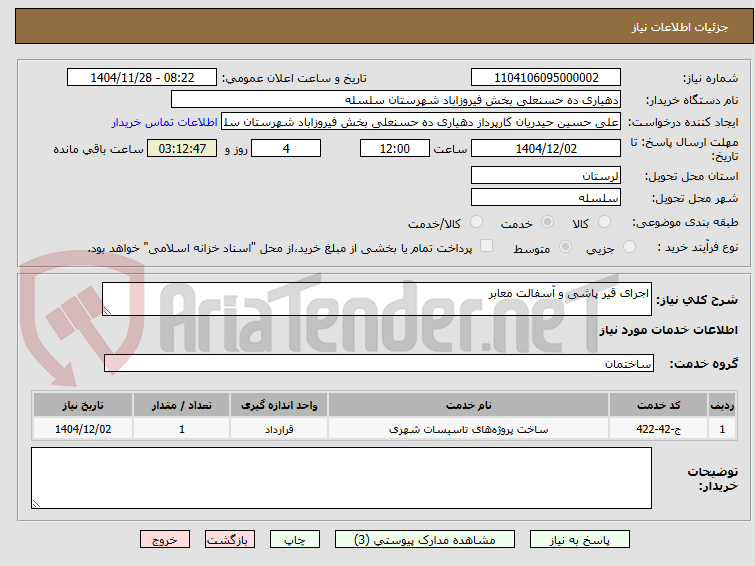Click the ایجاد کننده درخواست field
The height and width of the screenshot is (566, 755).
tap(421, 122)
